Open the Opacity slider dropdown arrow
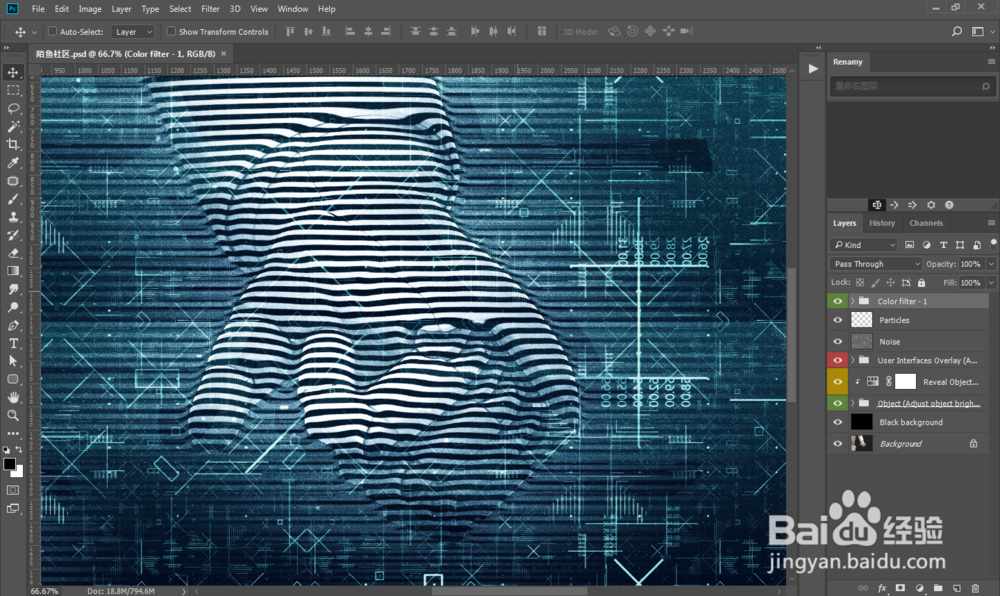Screen dimensions: 1000x596 (x=991, y=264)
